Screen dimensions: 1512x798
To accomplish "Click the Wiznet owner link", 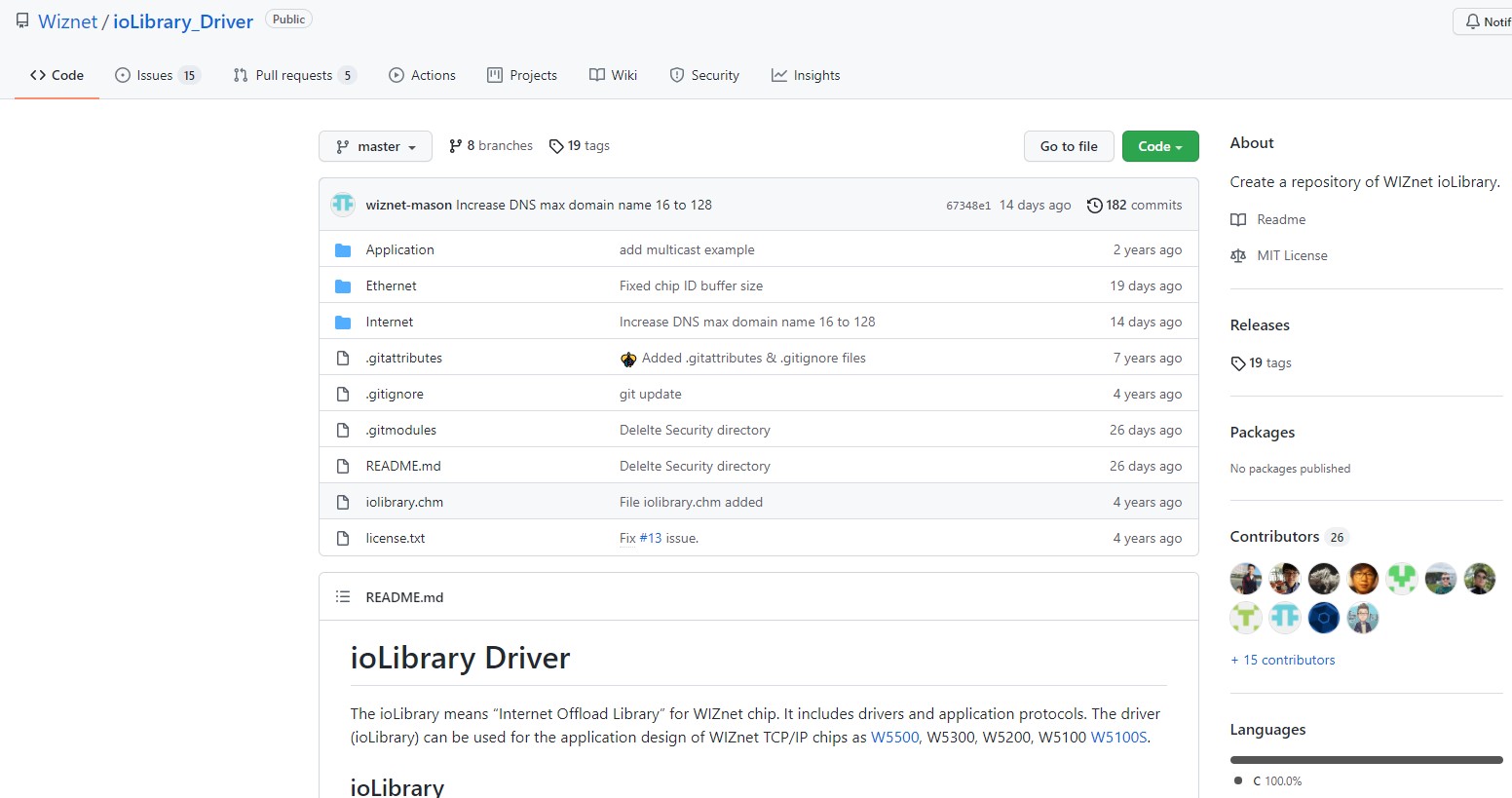I will click(68, 21).
